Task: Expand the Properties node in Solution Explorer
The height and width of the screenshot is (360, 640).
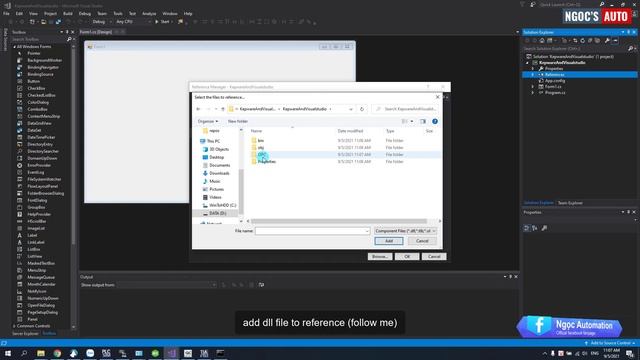Action: pos(533,69)
